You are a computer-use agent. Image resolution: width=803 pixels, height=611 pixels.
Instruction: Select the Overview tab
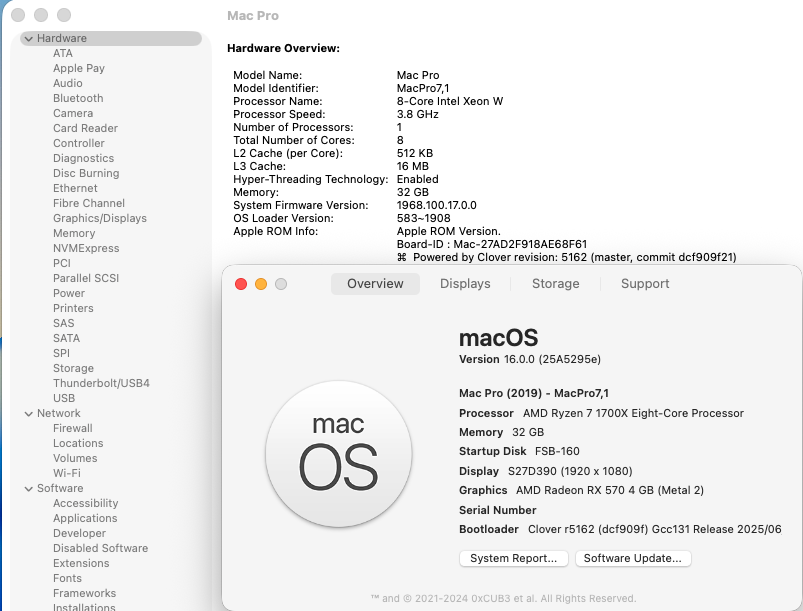375,284
